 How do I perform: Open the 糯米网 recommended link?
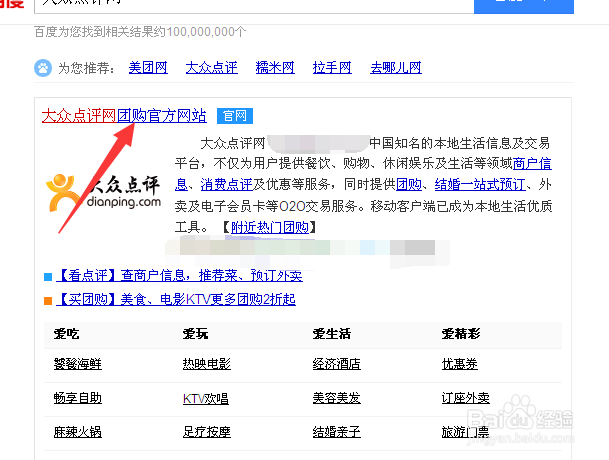click(x=275, y=68)
